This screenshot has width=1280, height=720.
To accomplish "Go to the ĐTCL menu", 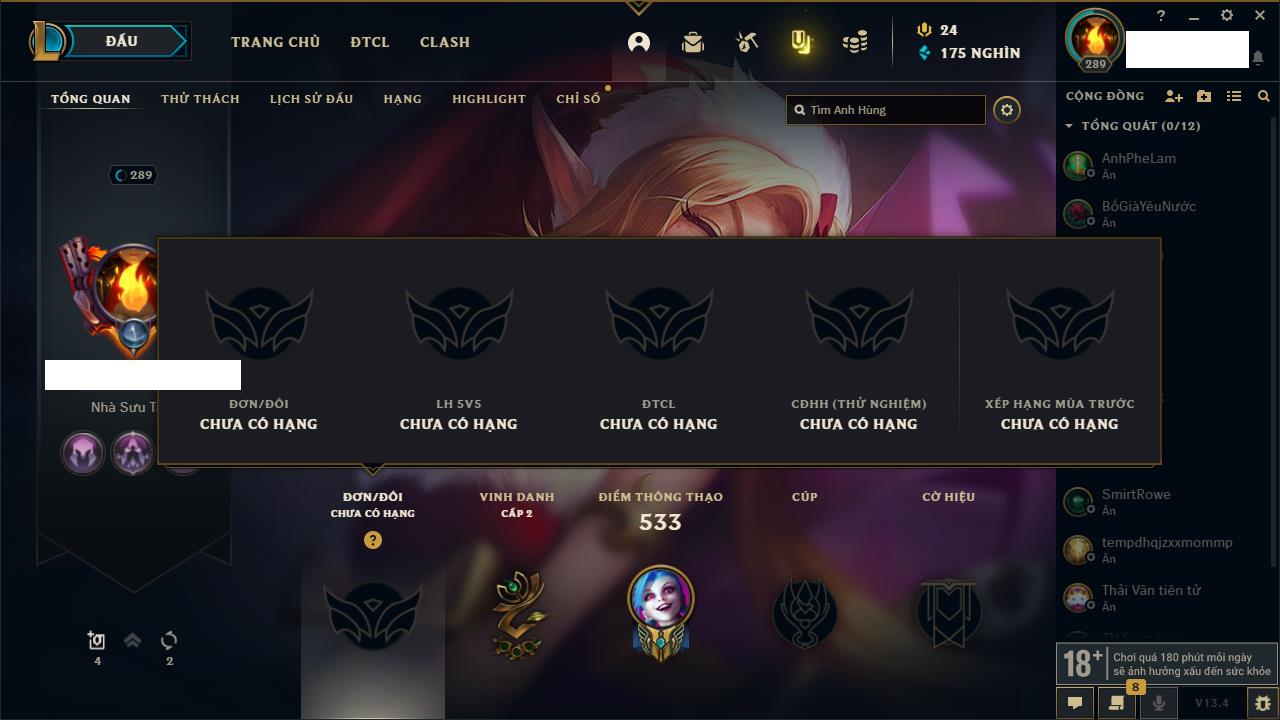I will click(x=370, y=42).
